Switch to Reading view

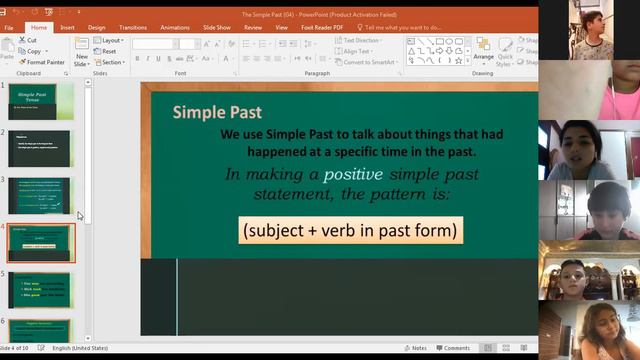524,348
